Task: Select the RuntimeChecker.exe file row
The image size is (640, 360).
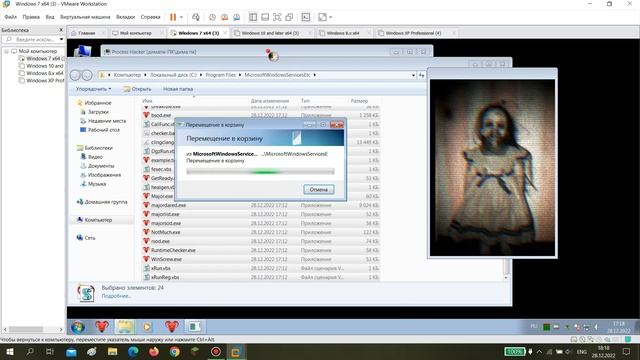Action: (261, 250)
